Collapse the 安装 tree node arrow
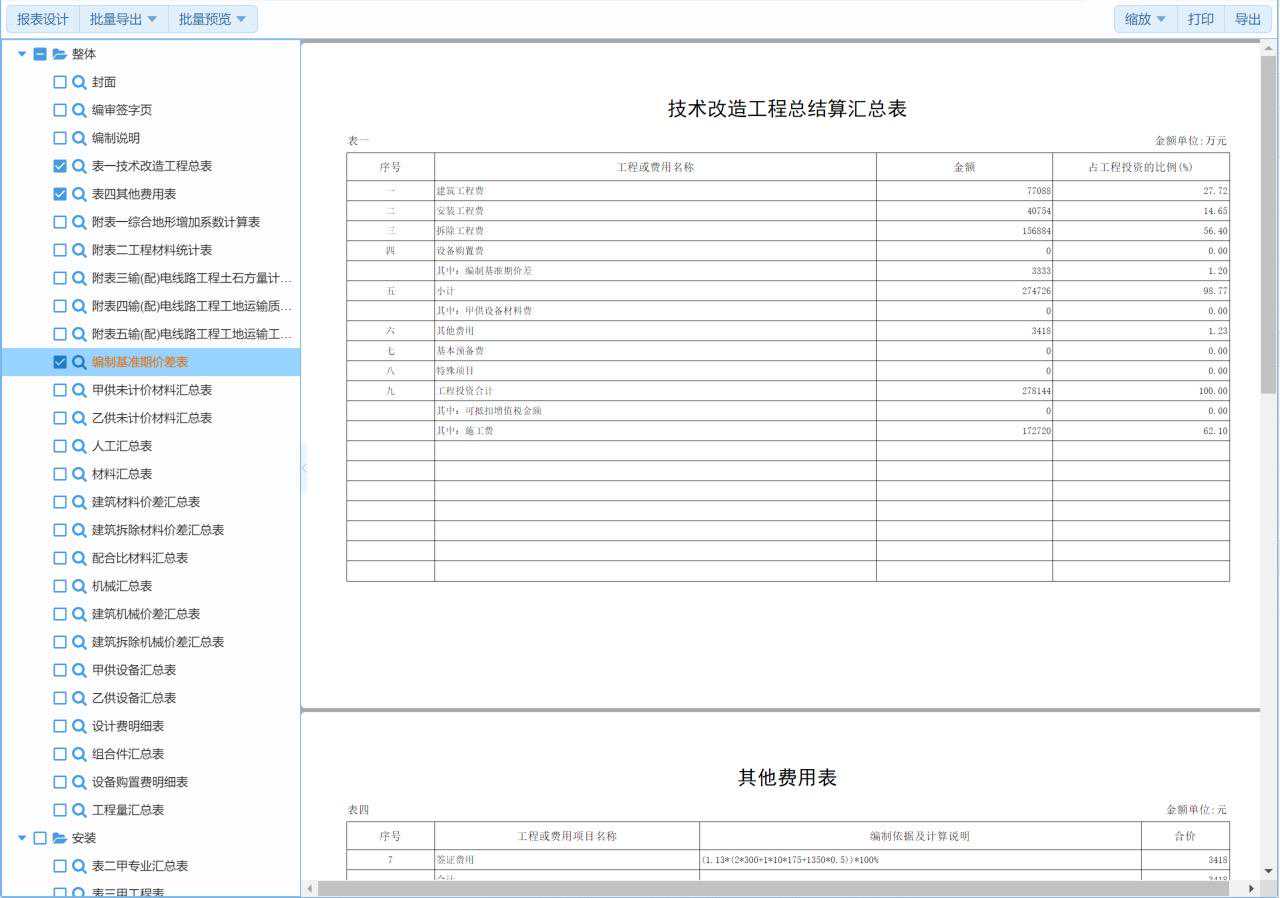 22,838
